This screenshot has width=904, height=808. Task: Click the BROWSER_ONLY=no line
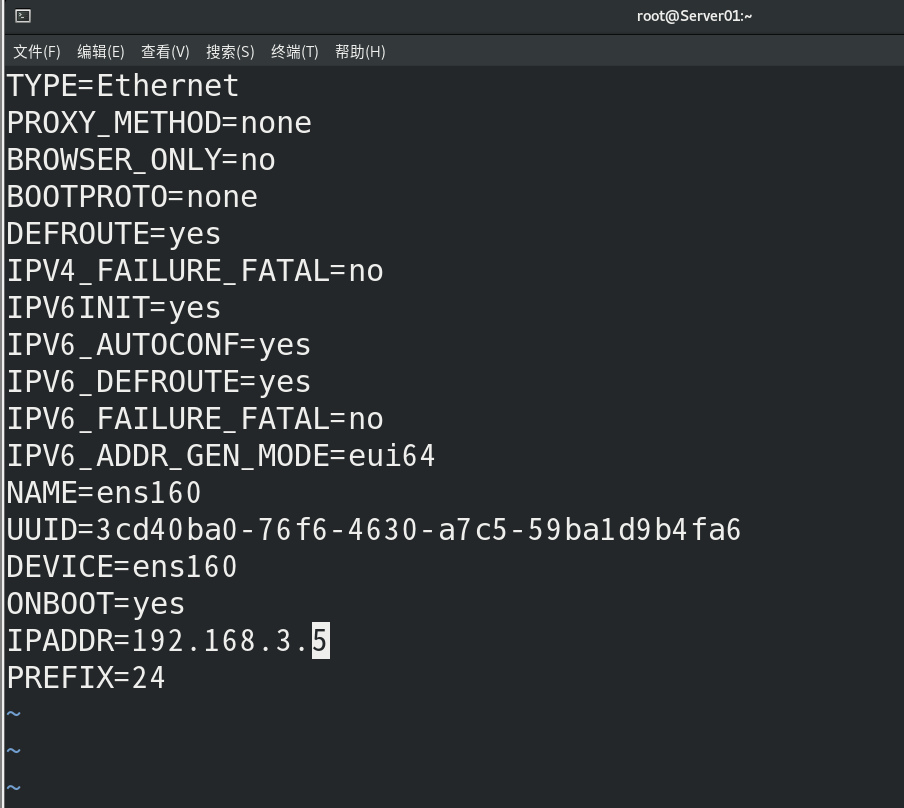coord(141,160)
